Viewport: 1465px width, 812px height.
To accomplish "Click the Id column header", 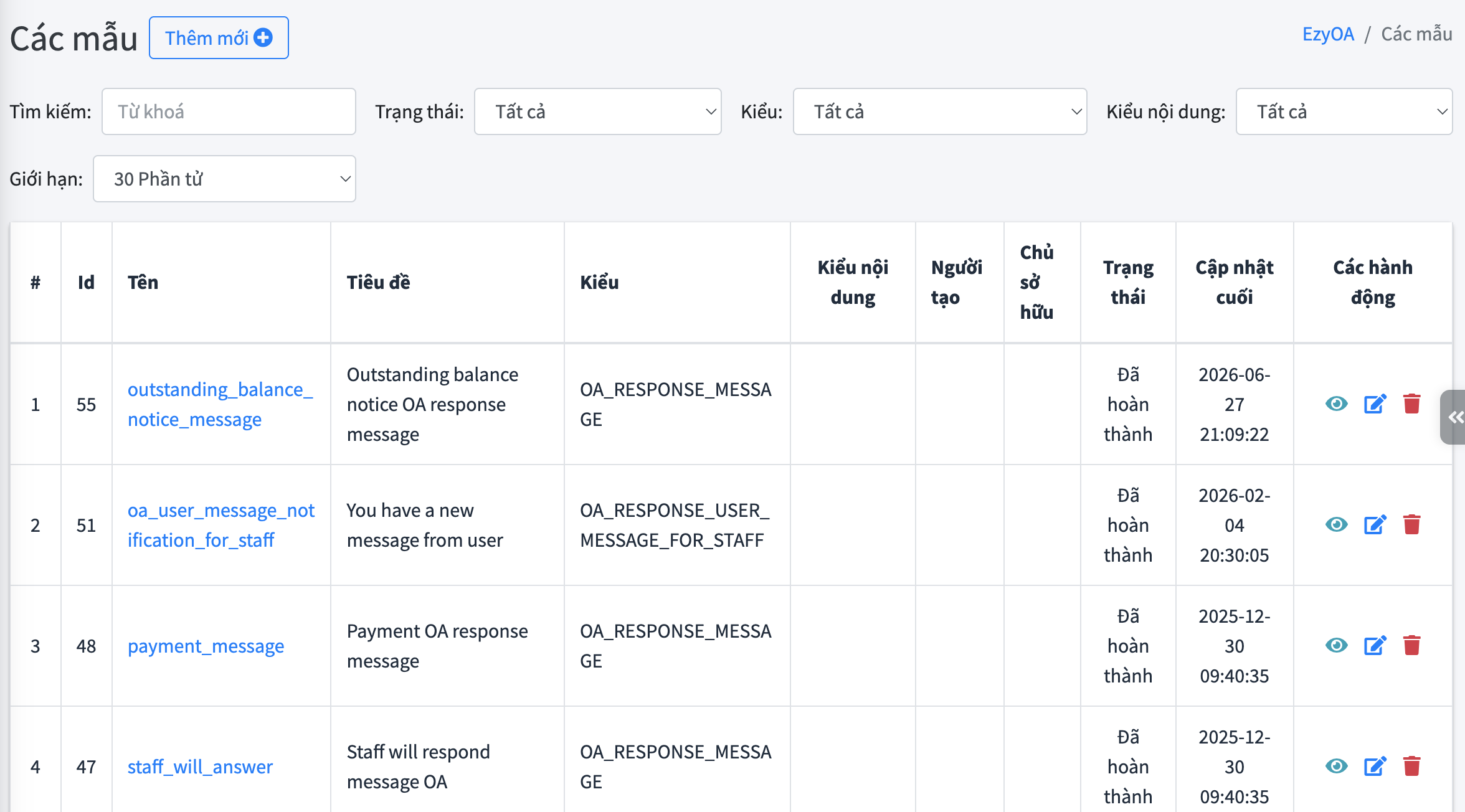I will tap(86, 282).
